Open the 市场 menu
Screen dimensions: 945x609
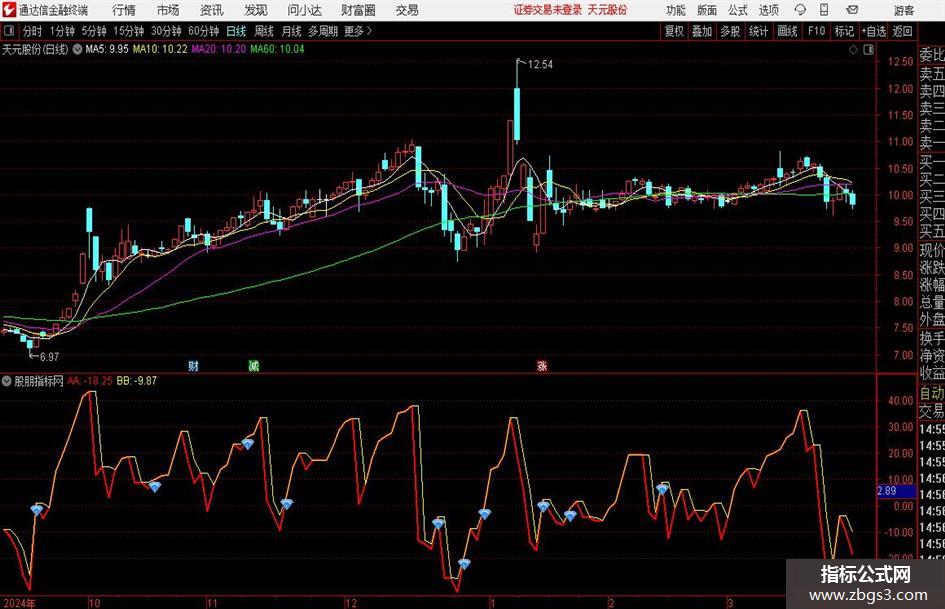coord(168,10)
